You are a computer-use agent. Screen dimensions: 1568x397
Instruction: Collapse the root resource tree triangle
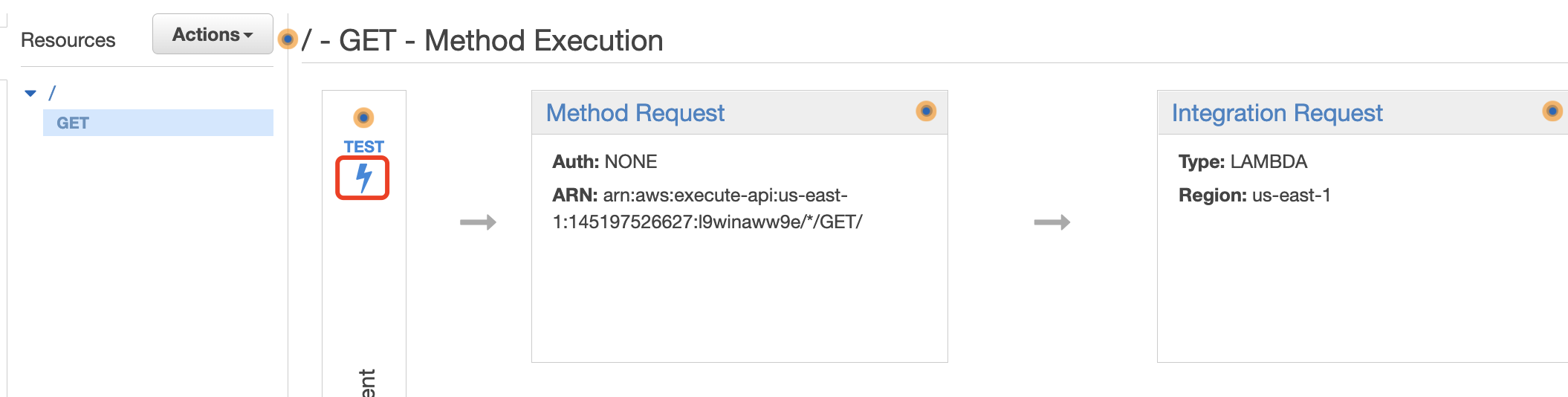point(30,94)
